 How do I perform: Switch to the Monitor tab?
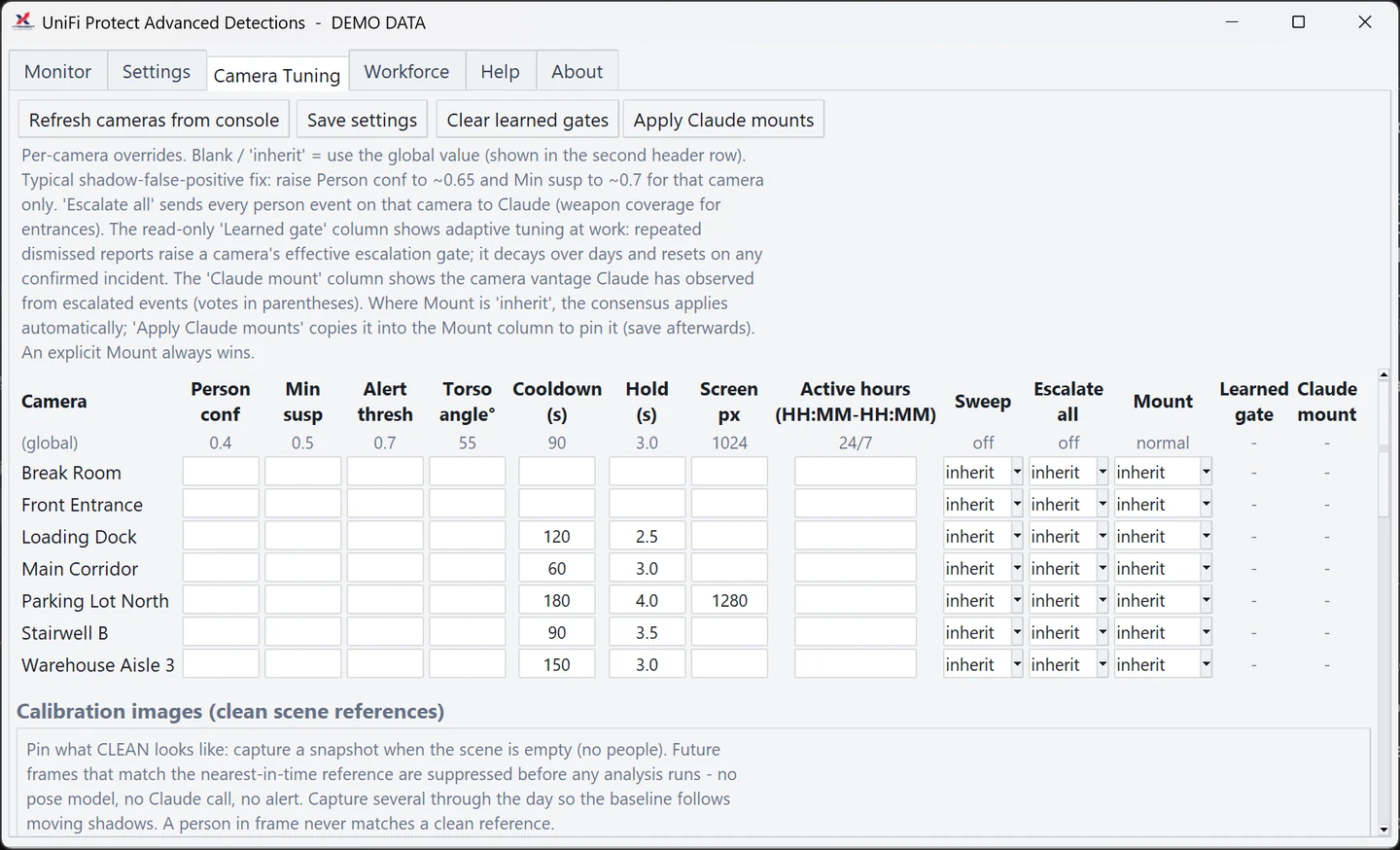click(58, 72)
